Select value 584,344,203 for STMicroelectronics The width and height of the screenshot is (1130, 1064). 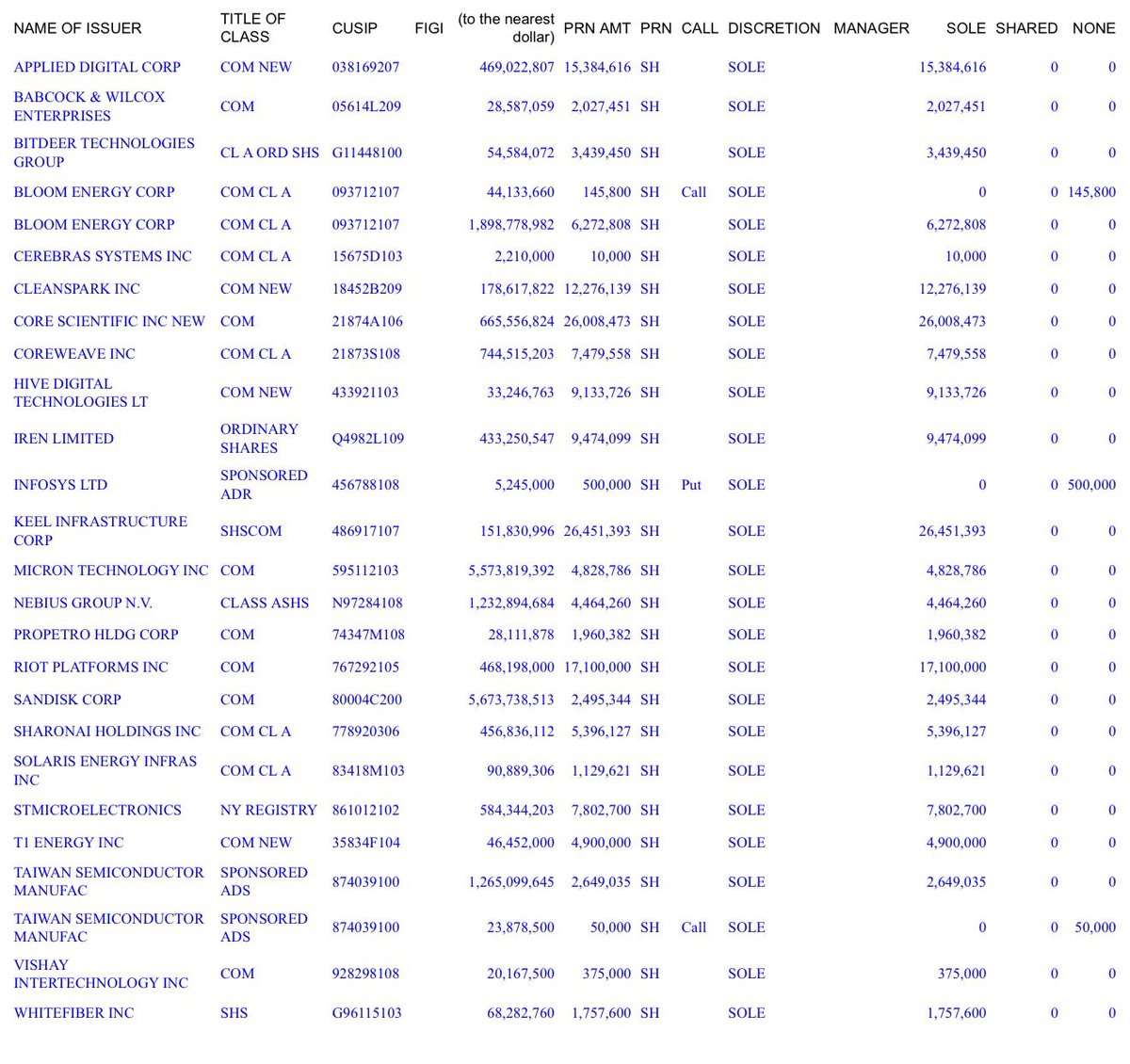coord(517,810)
